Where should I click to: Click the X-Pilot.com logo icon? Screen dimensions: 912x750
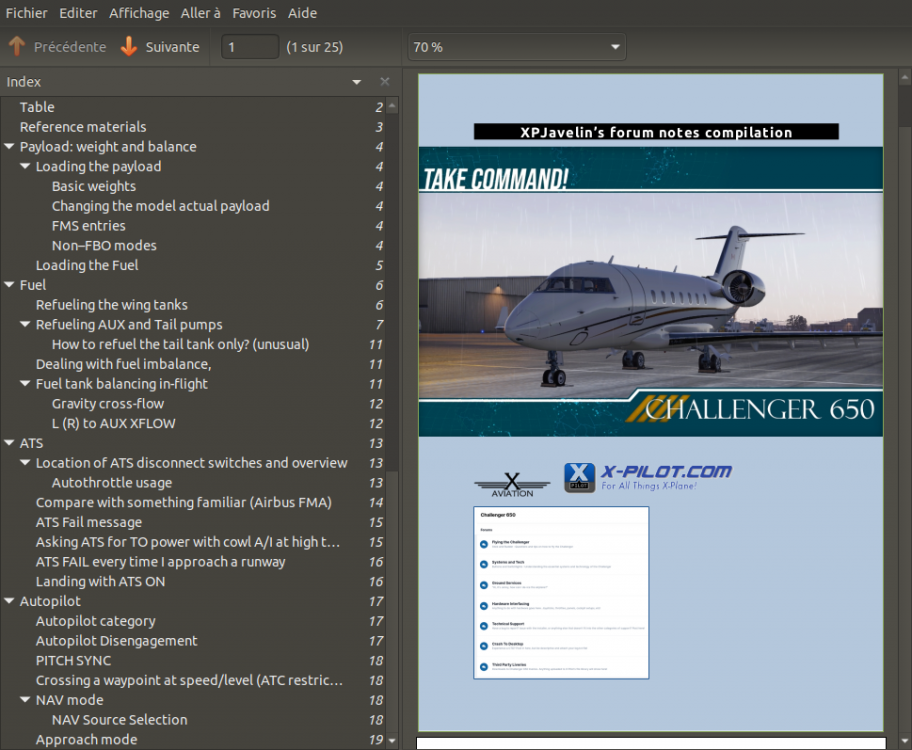click(579, 478)
